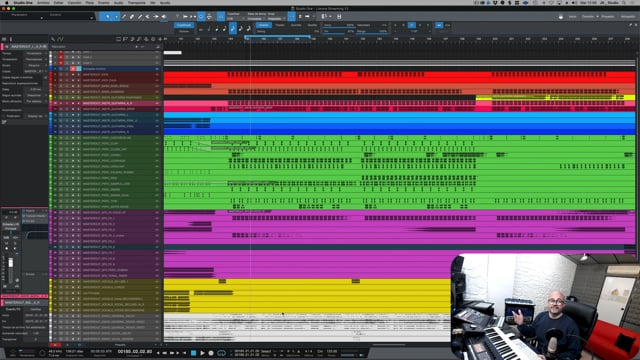Screen dimensions: 640x360
Task: Select the Split tool in toolbar
Action: point(124,17)
